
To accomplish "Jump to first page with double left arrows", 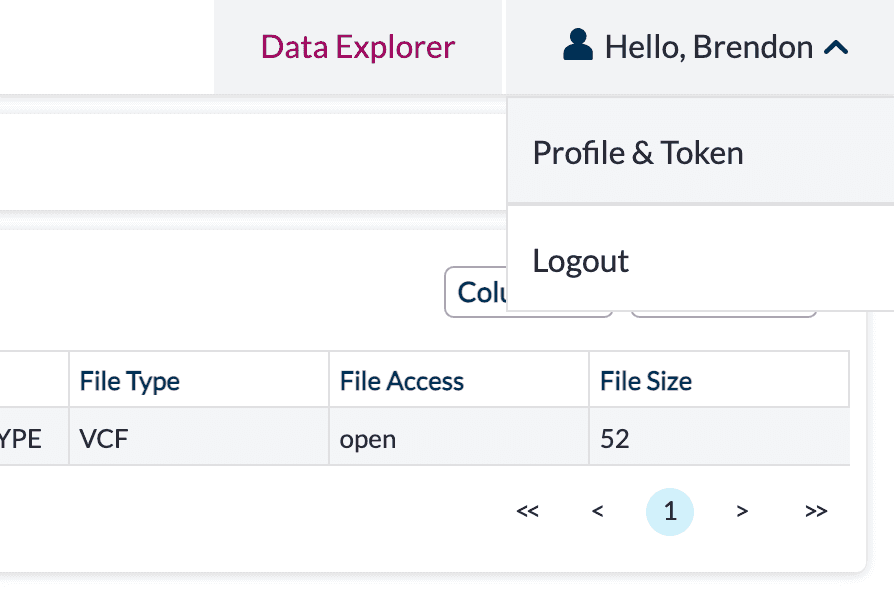I will click(x=527, y=511).
